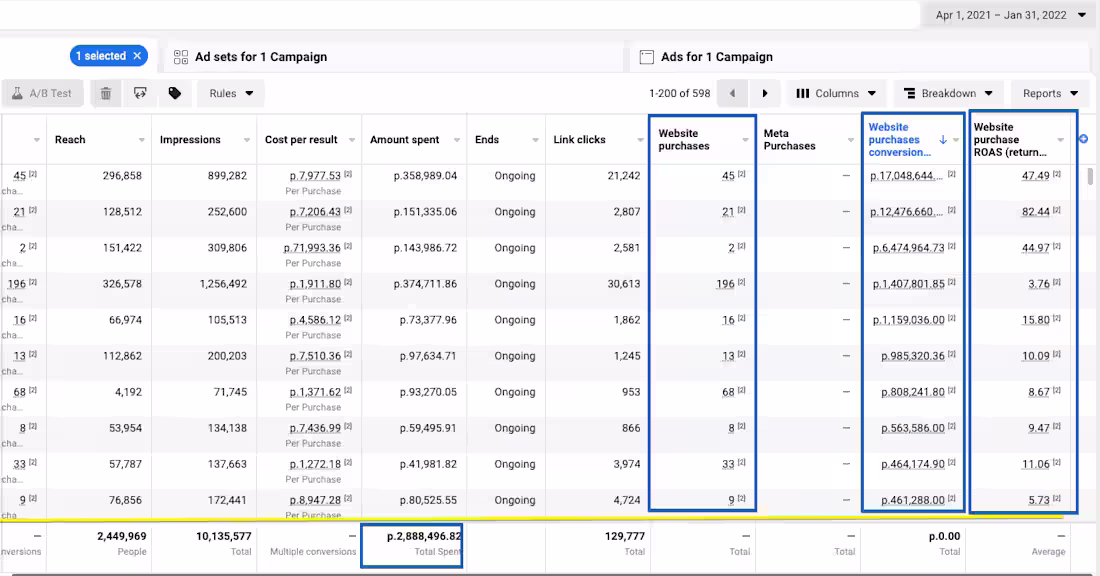Click total spent p.2,888,496.82
The width and height of the screenshot is (1100, 576).
424,536
